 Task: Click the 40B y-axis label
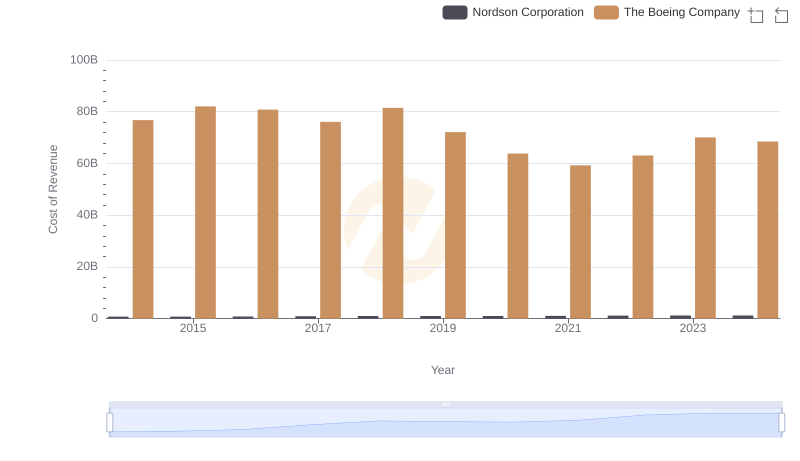pyautogui.click(x=87, y=215)
